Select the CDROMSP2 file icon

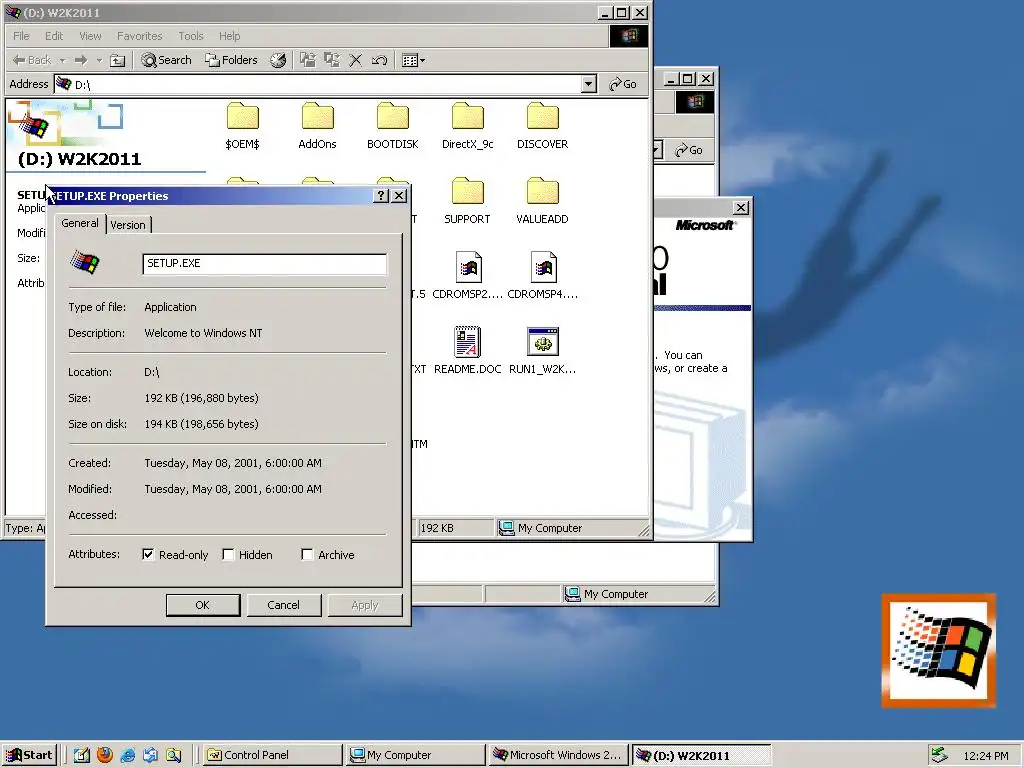[x=468, y=267]
